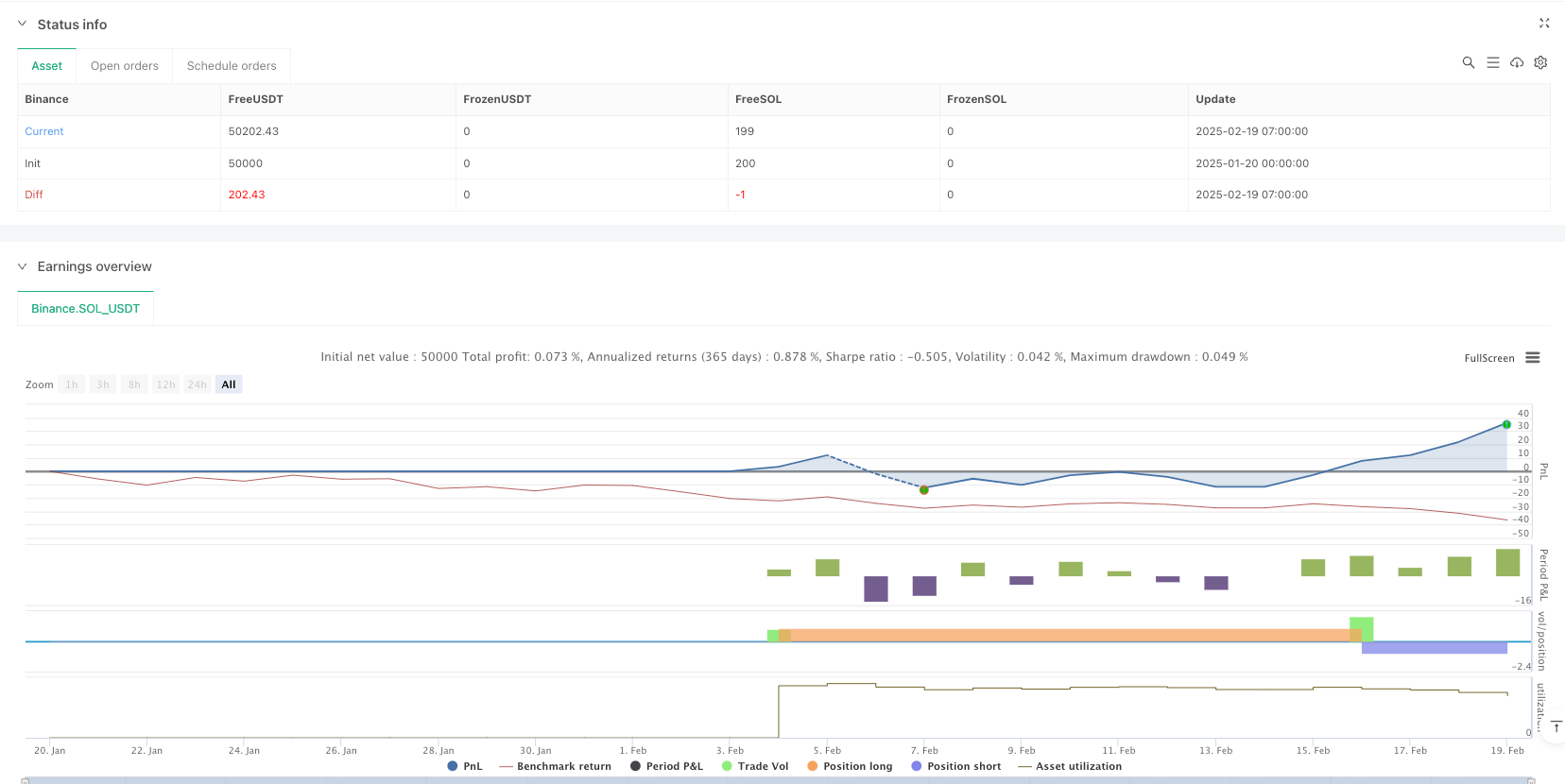Collapse the Earnings overview section

22,266
